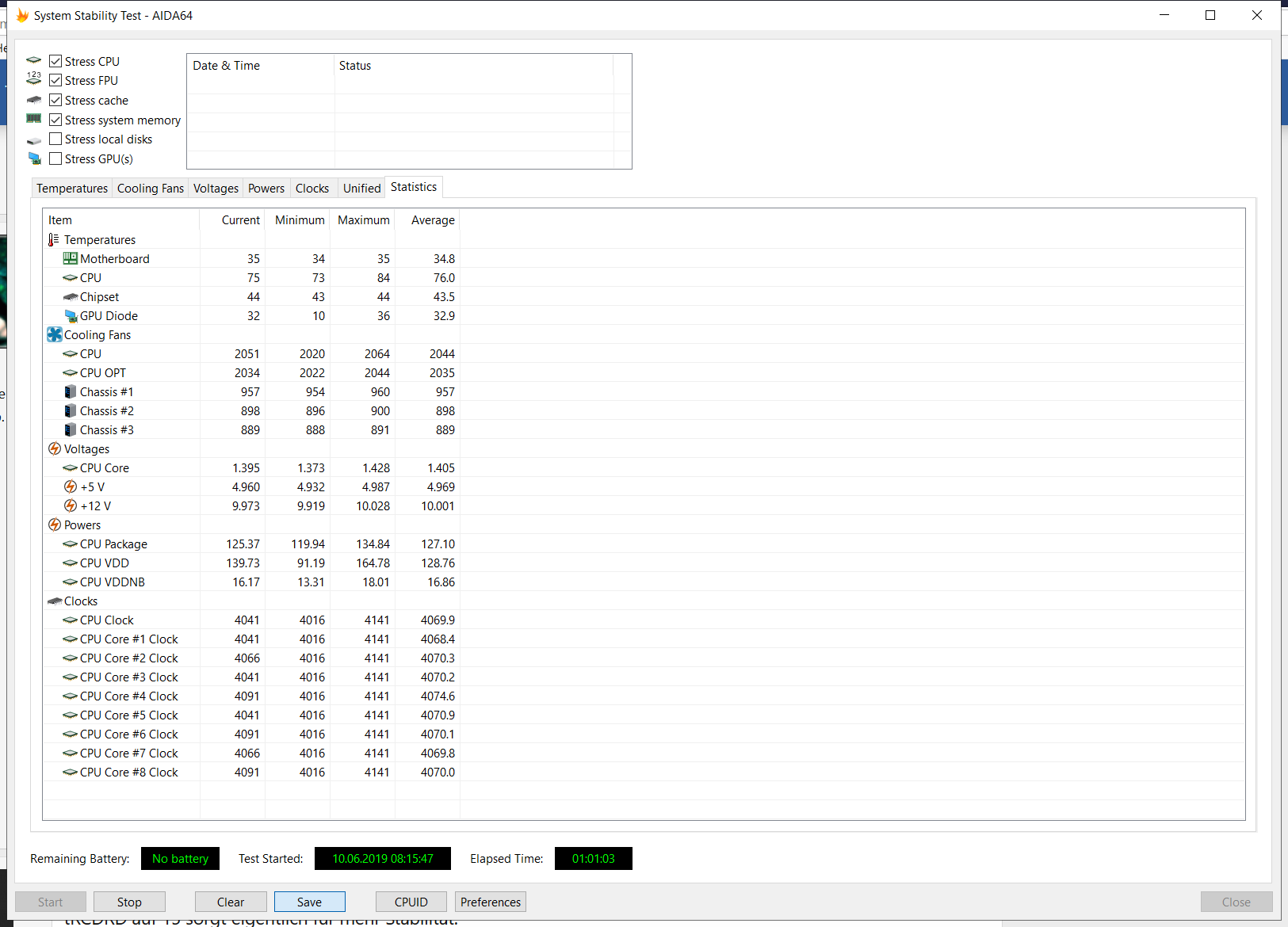Click the Test Started date value
Image resolution: width=1288 pixels, height=927 pixels.
(383, 858)
